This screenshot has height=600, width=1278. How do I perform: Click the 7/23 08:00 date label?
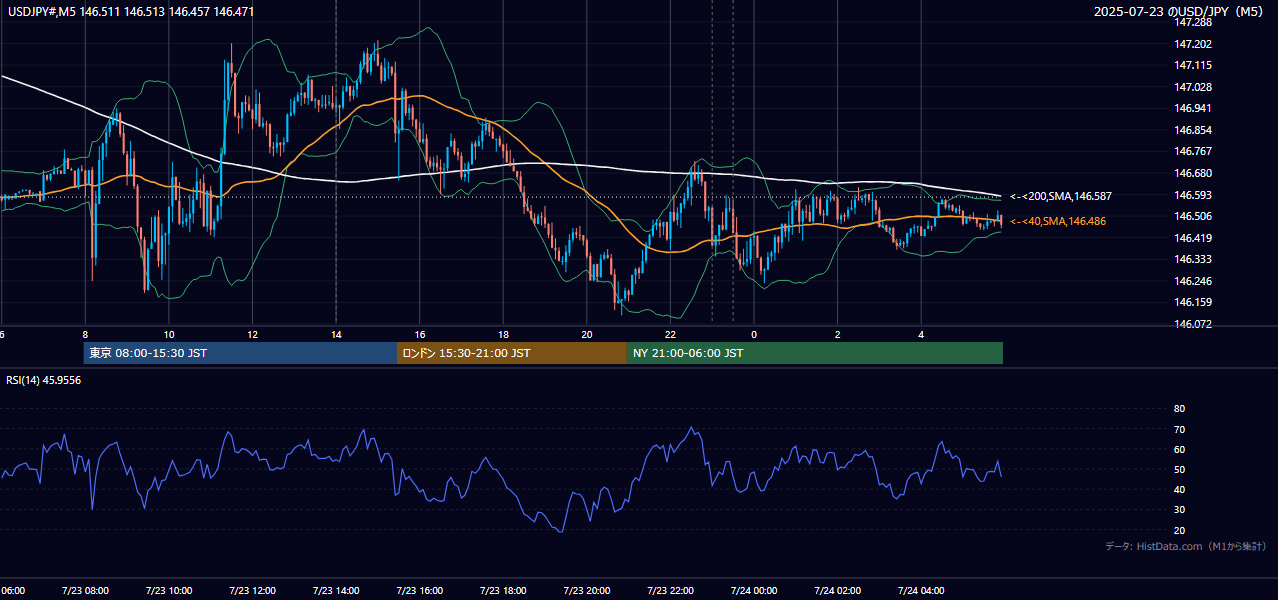tap(85, 591)
